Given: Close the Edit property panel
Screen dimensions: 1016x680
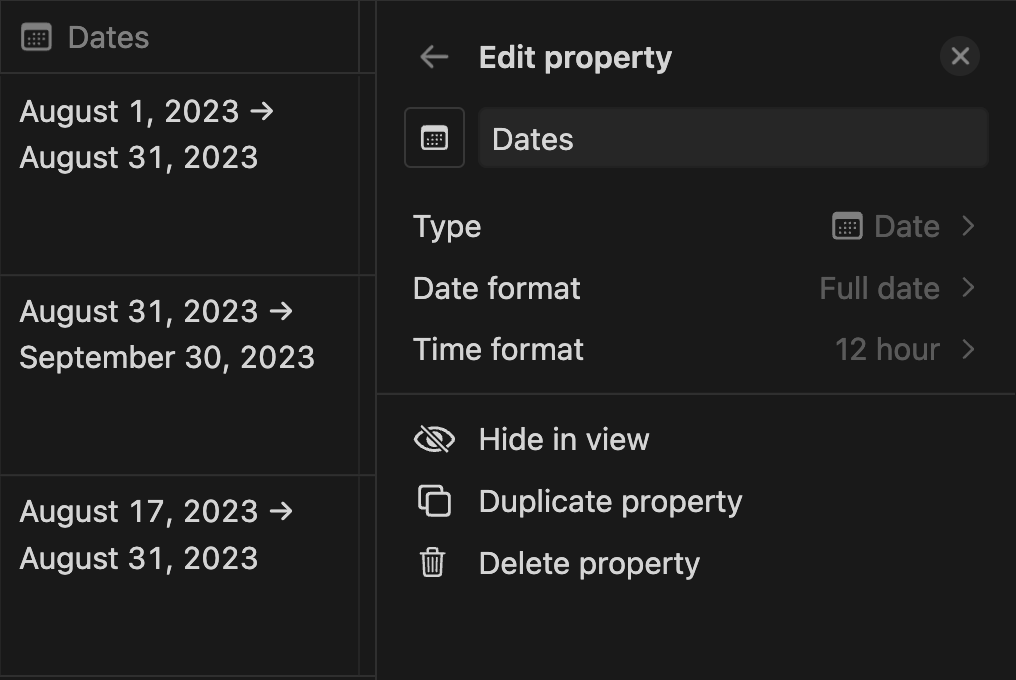Looking at the screenshot, I should (x=960, y=56).
